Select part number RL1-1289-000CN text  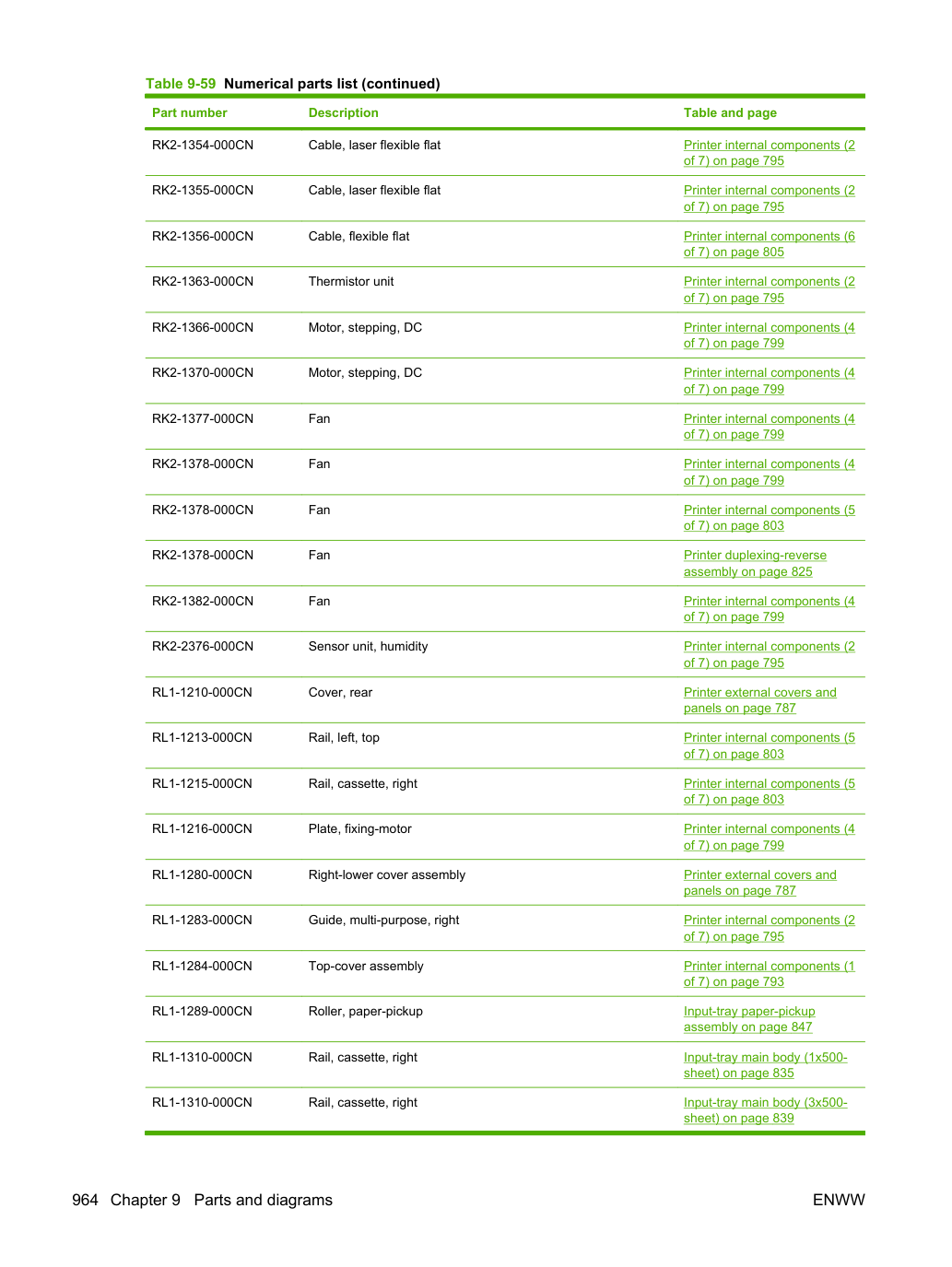202,1012
